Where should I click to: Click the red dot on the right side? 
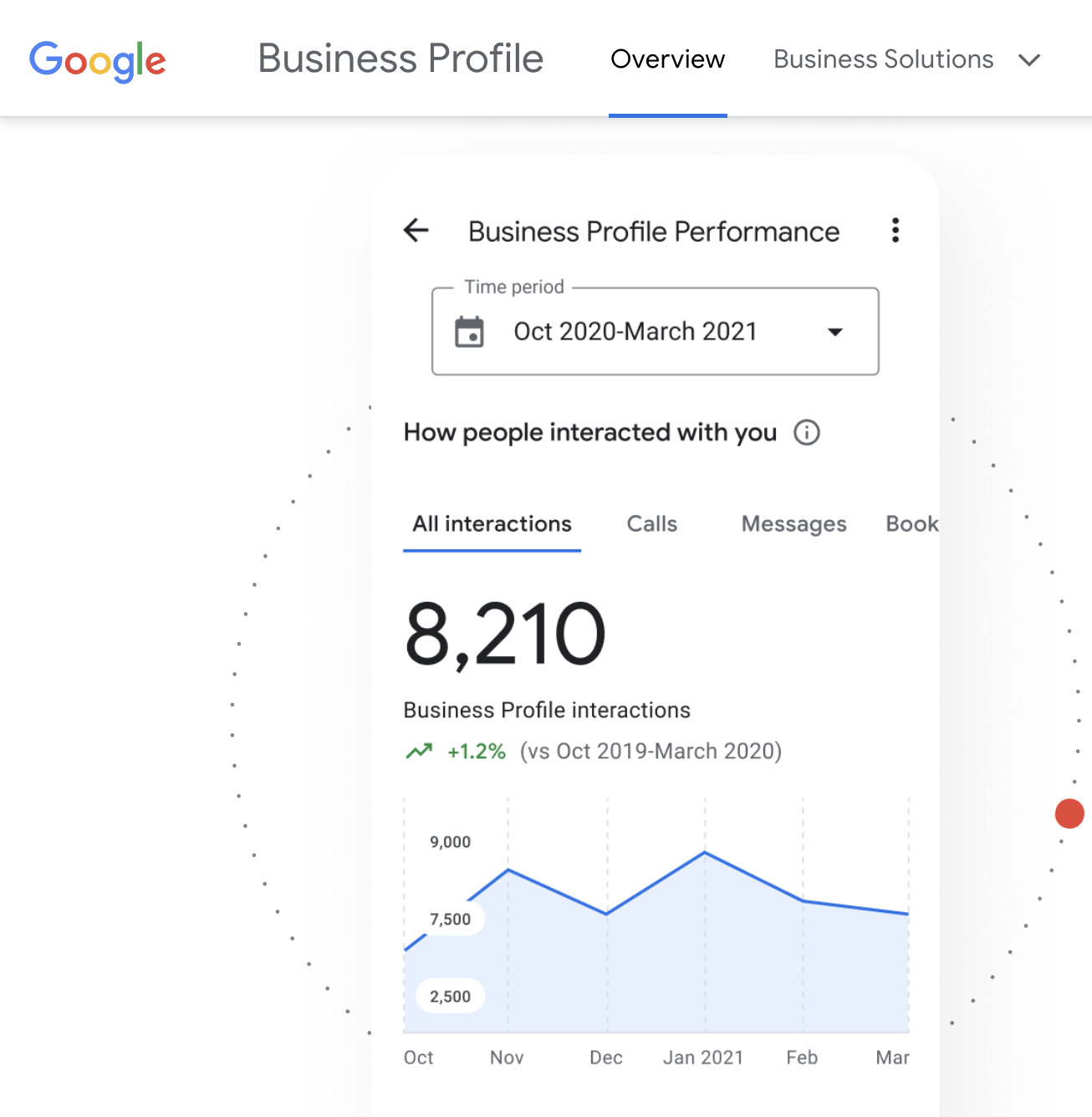pyautogui.click(x=1069, y=812)
